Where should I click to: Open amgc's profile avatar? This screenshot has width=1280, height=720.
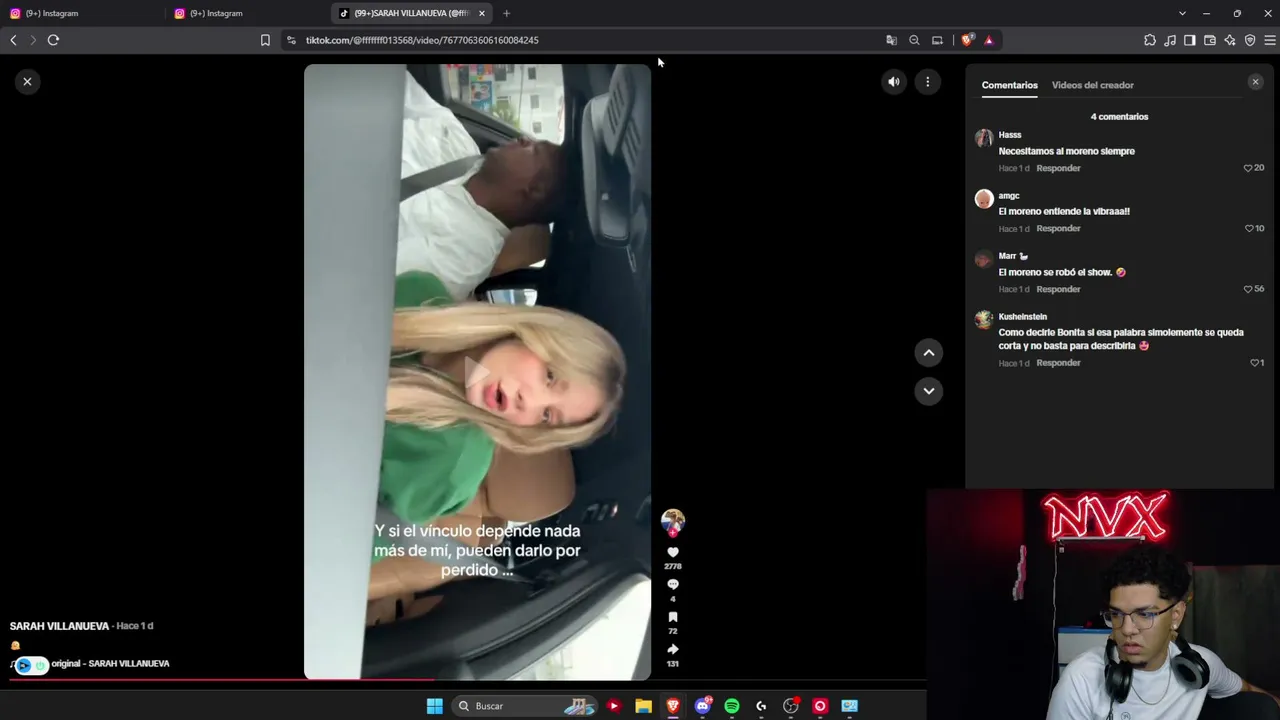click(x=984, y=199)
